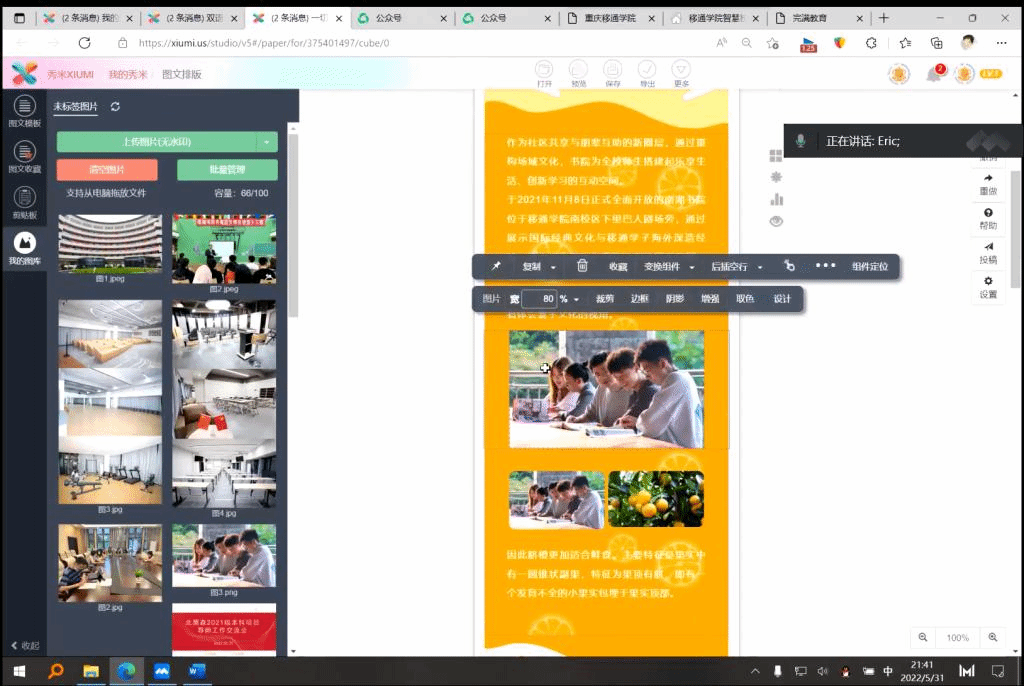Screen dimensions: 1024x686
Task: Expand the upload image dropdown arrow
Action: click(x=267, y=142)
